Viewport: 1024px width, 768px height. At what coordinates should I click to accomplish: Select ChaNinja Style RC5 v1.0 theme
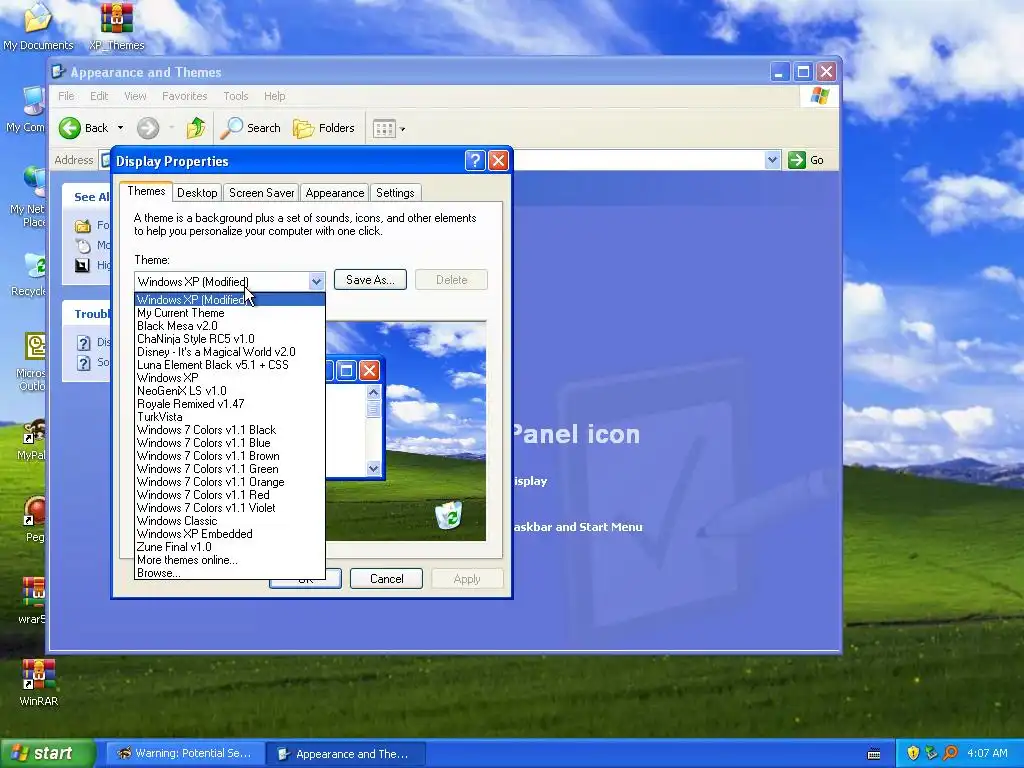click(x=229, y=339)
